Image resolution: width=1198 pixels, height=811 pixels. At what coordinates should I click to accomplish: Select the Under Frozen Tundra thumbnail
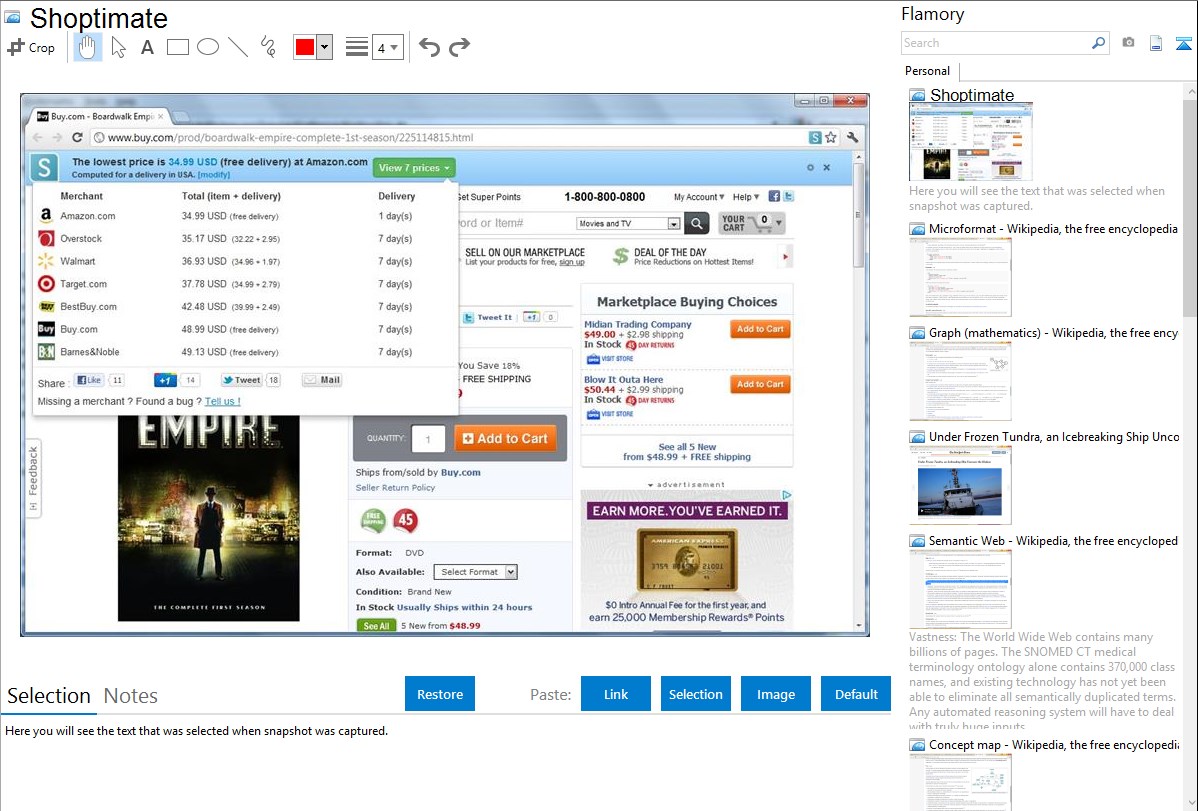click(x=960, y=485)
